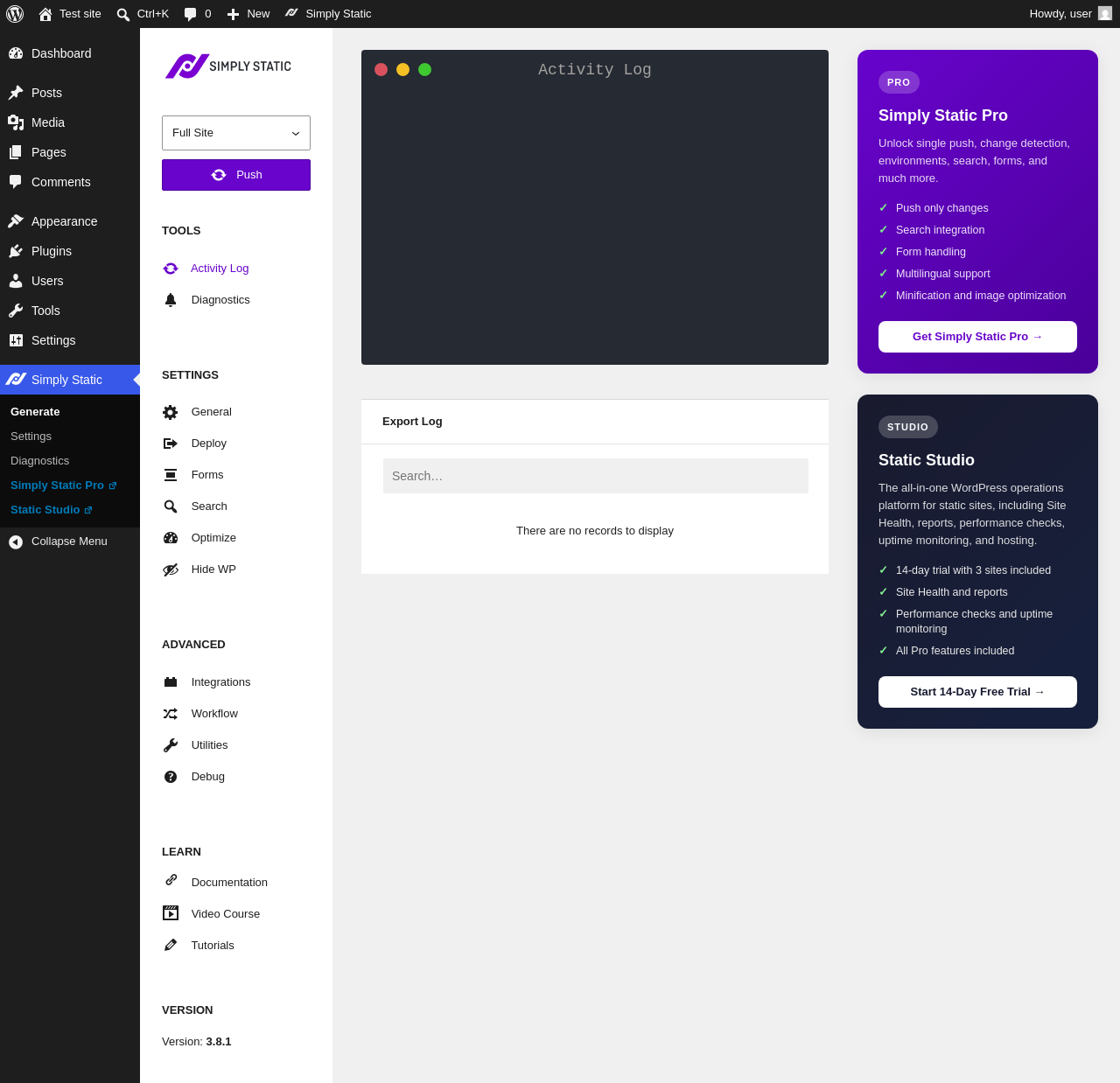Click the Activity Log sync icon

point(171,269)
